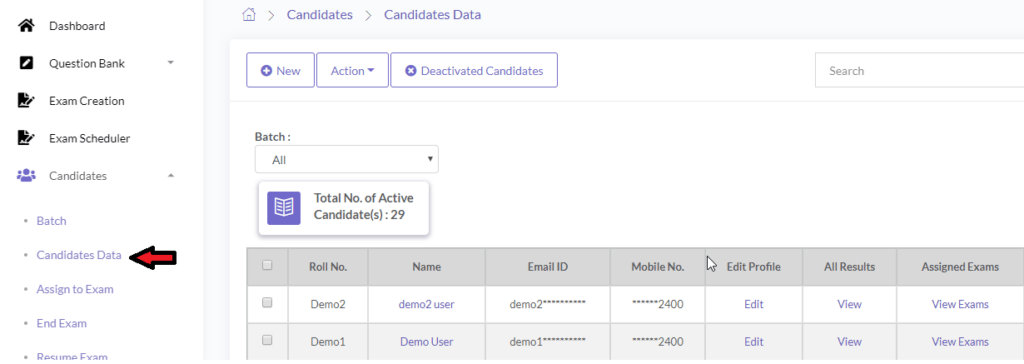Open Exam Creation in sidebar
The image size is (1024, 364).
[87, 101]
